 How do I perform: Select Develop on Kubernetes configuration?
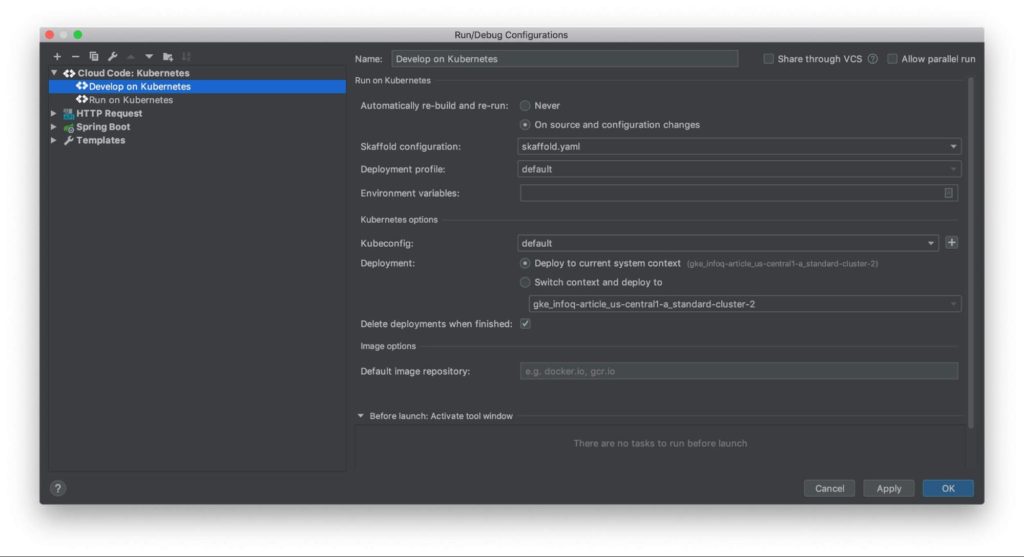pyautogui.click(x=197, y=86)
